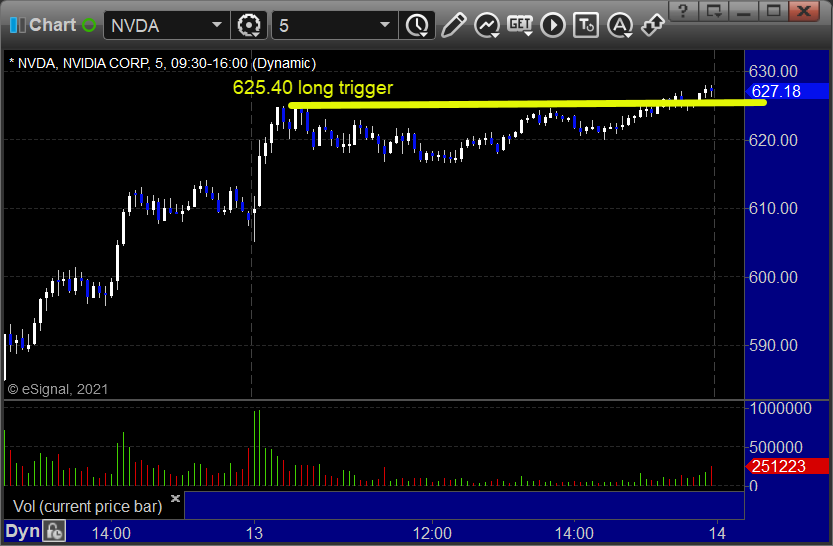The image size is (833, 546).
Task: Click the 630.00 price axis label
Action: click(773, 71)
